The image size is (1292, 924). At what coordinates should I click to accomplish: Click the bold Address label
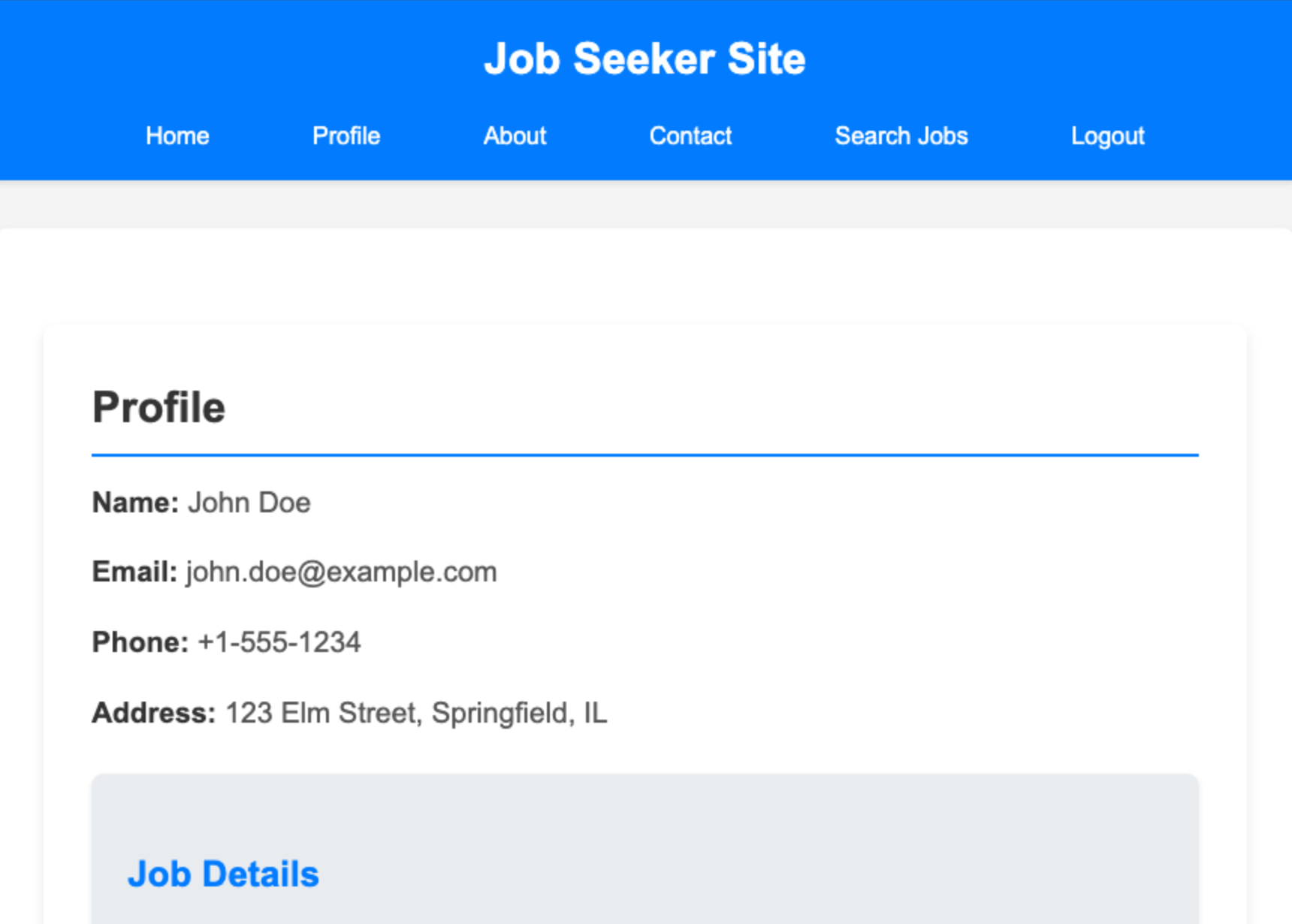click(x=153, y=713)
